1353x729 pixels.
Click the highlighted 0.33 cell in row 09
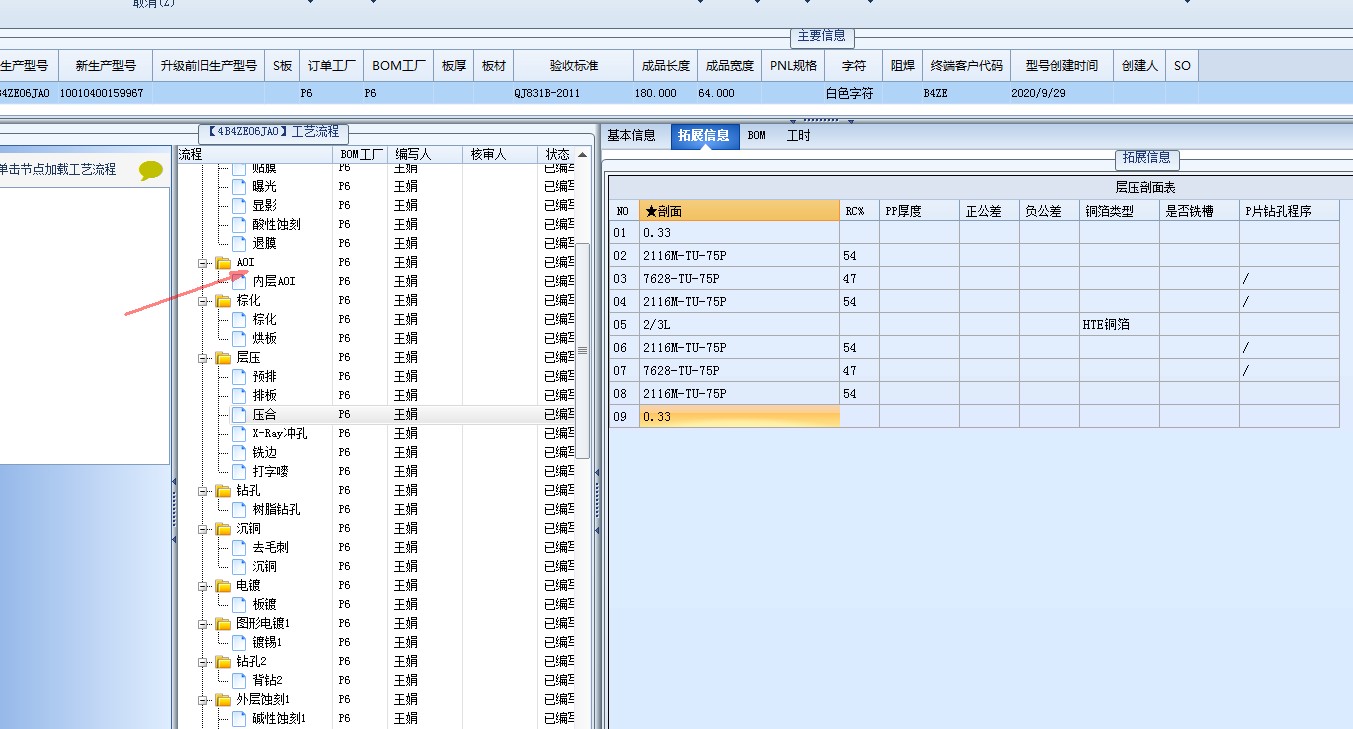[x=739, y=416]
